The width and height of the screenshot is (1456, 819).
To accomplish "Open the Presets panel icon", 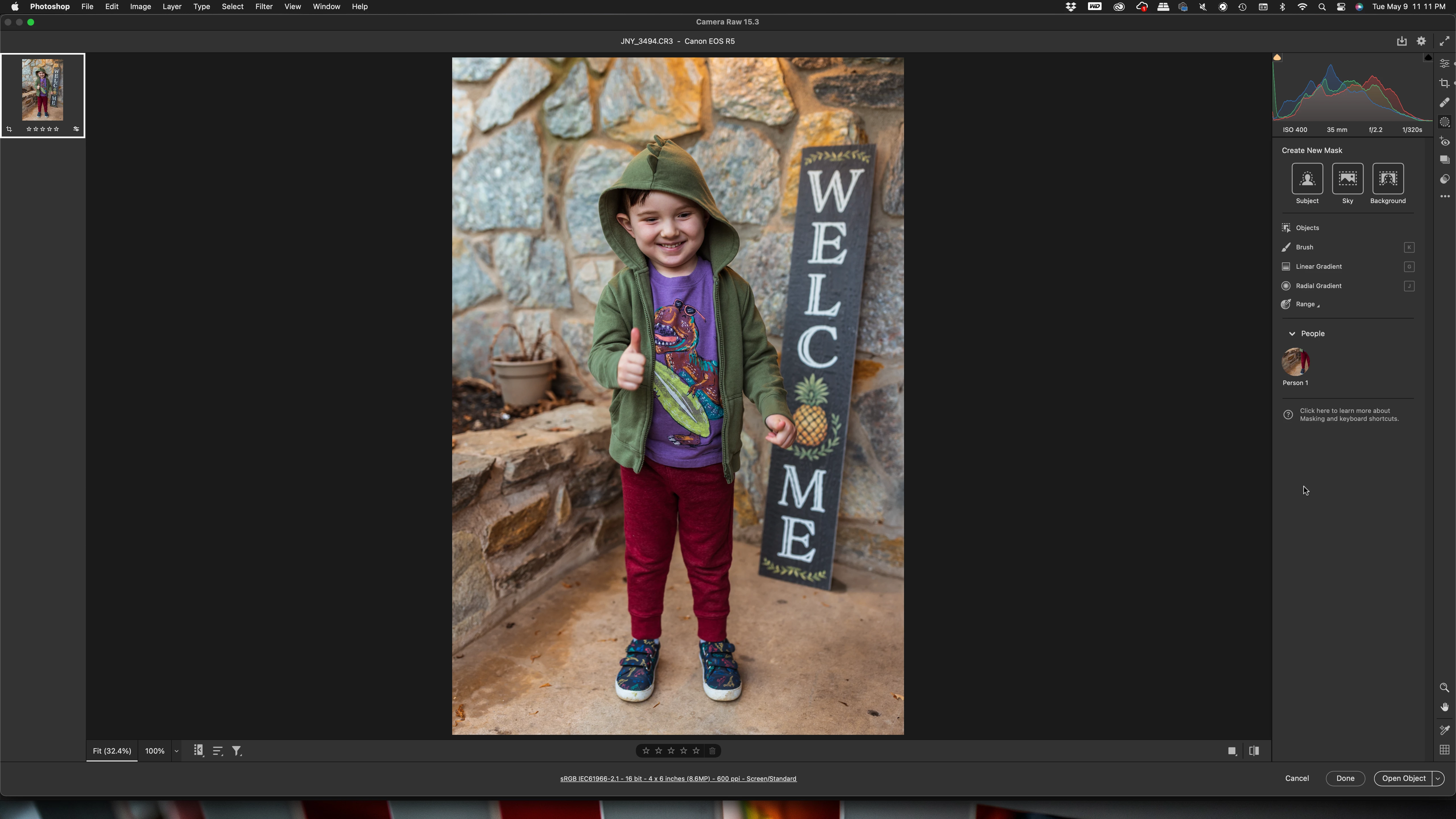I will pos(1444,179).
